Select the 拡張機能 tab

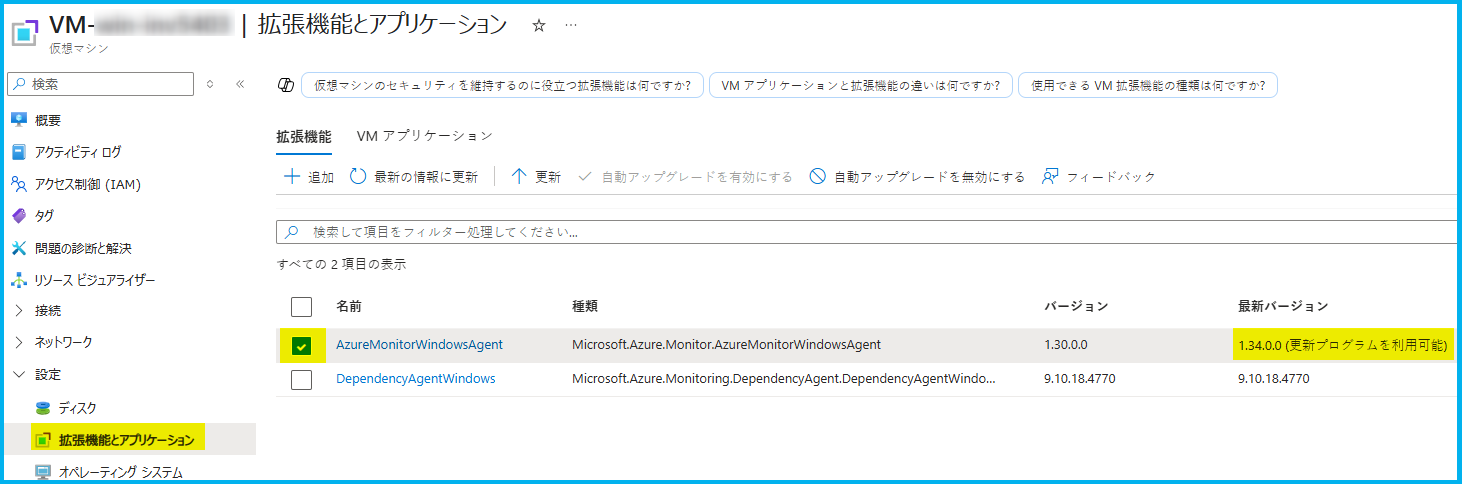(x=303, y=136)
